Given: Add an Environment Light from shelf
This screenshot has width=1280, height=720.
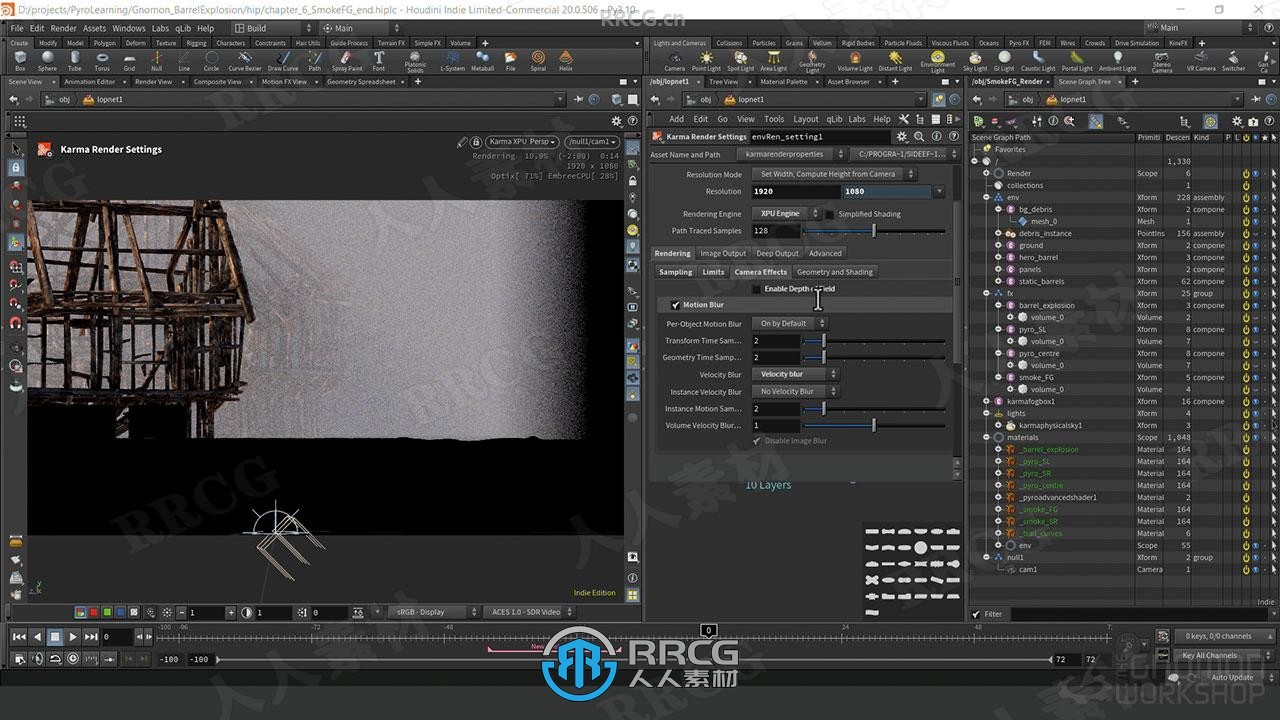Looking at the screenshot, I should [x=937, y=61].
